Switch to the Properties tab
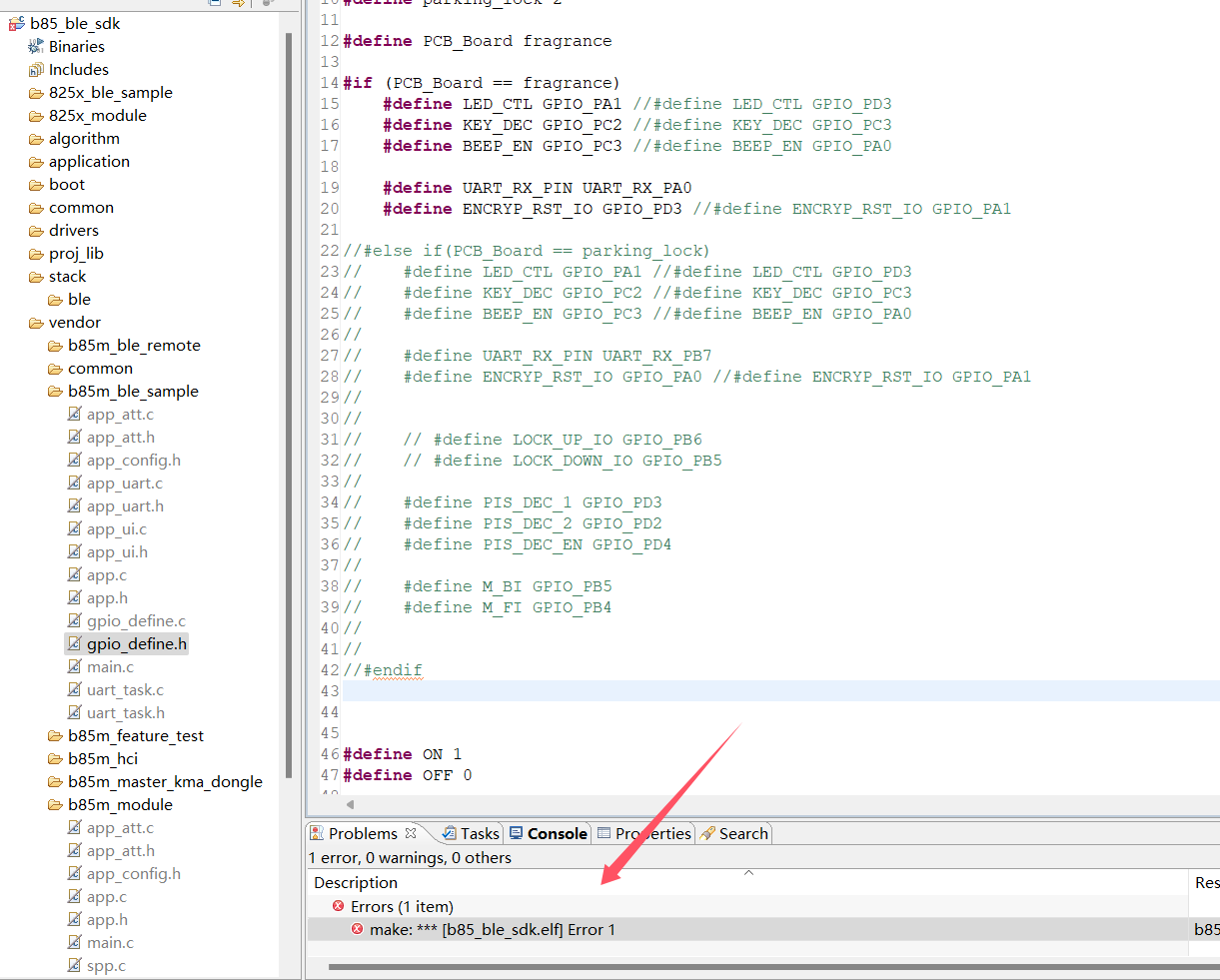The height and width of the screenshot is (980, 1220). click(x=644, y=833)
